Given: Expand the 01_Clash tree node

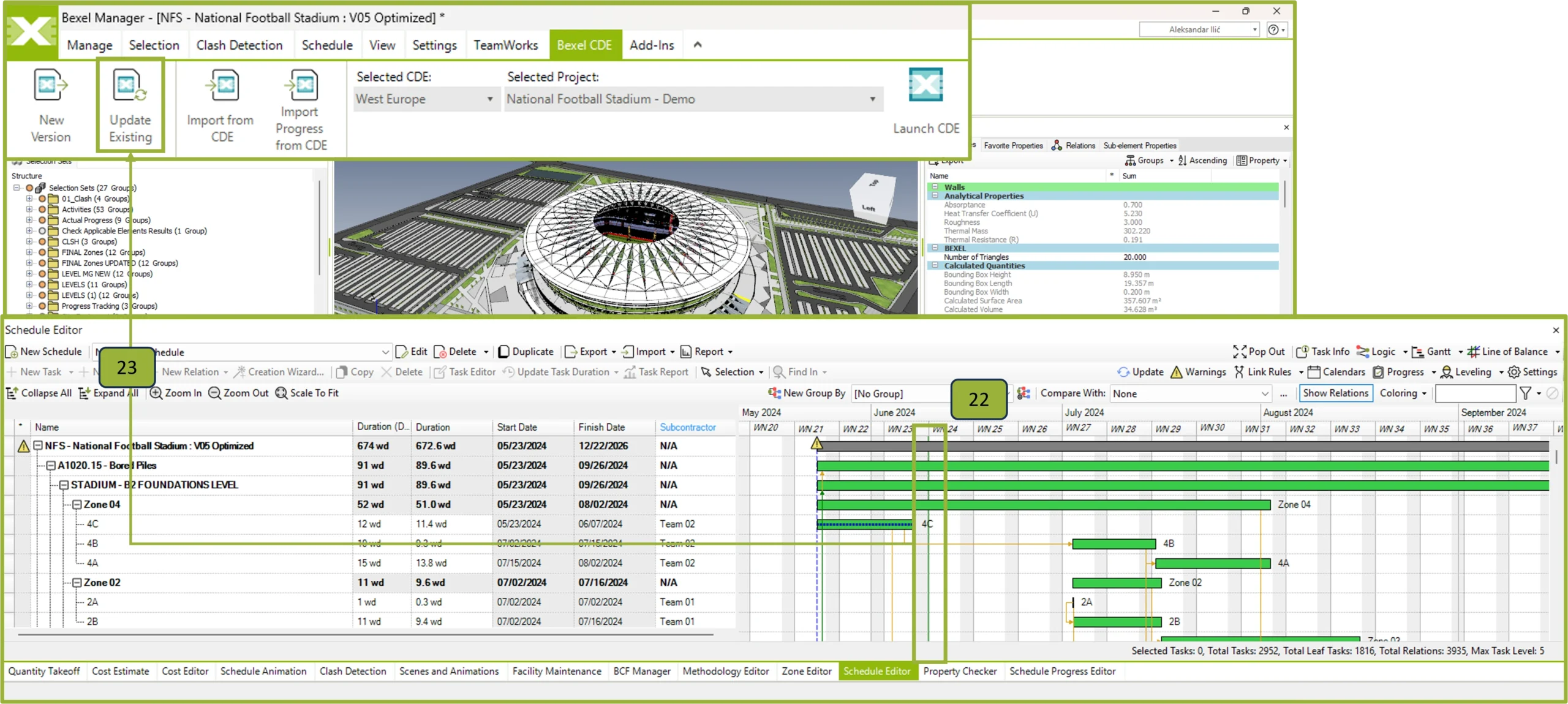Looking at the screenshot, I should 29,199.
